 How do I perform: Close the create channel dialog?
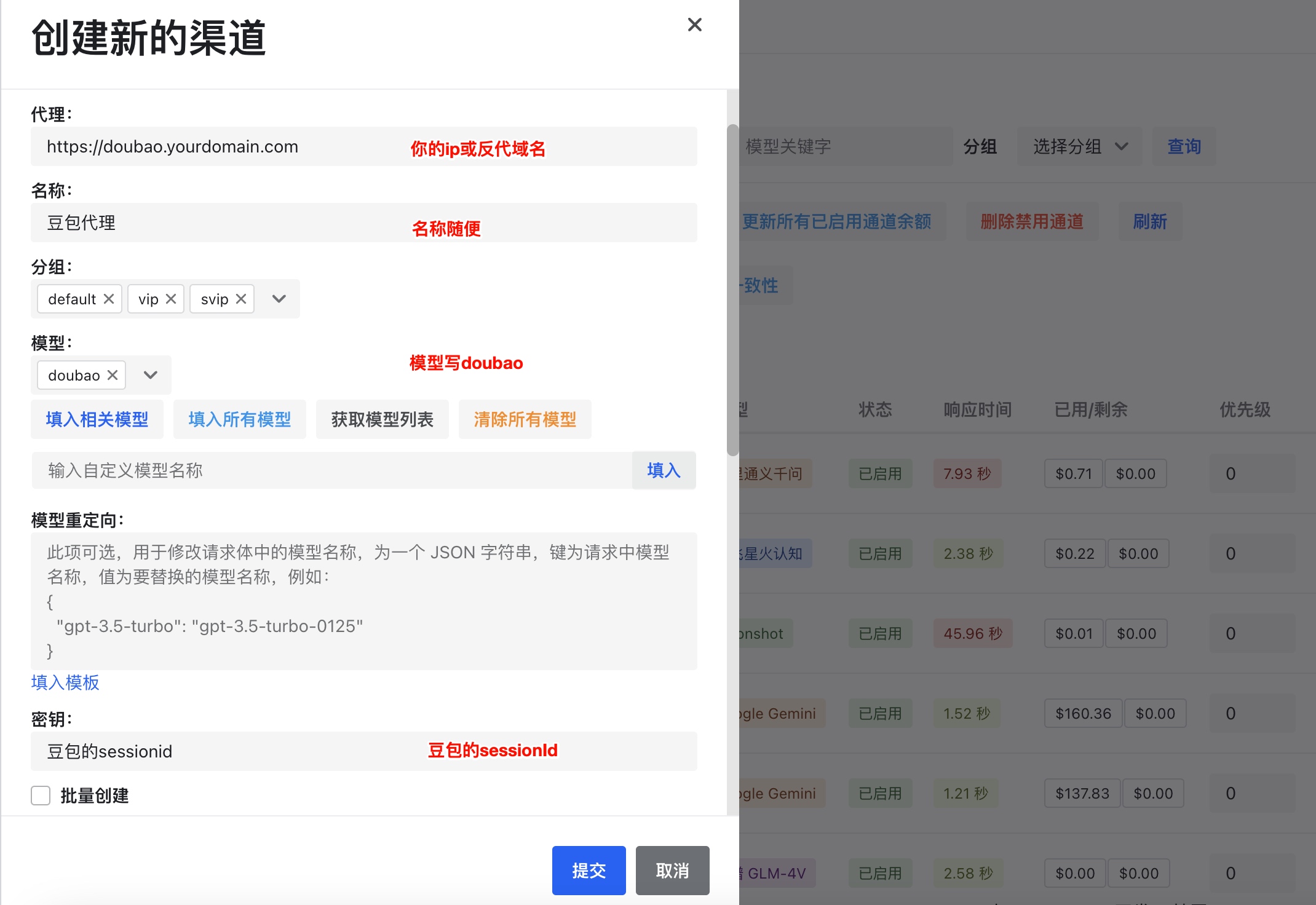[x=695, y=25]
